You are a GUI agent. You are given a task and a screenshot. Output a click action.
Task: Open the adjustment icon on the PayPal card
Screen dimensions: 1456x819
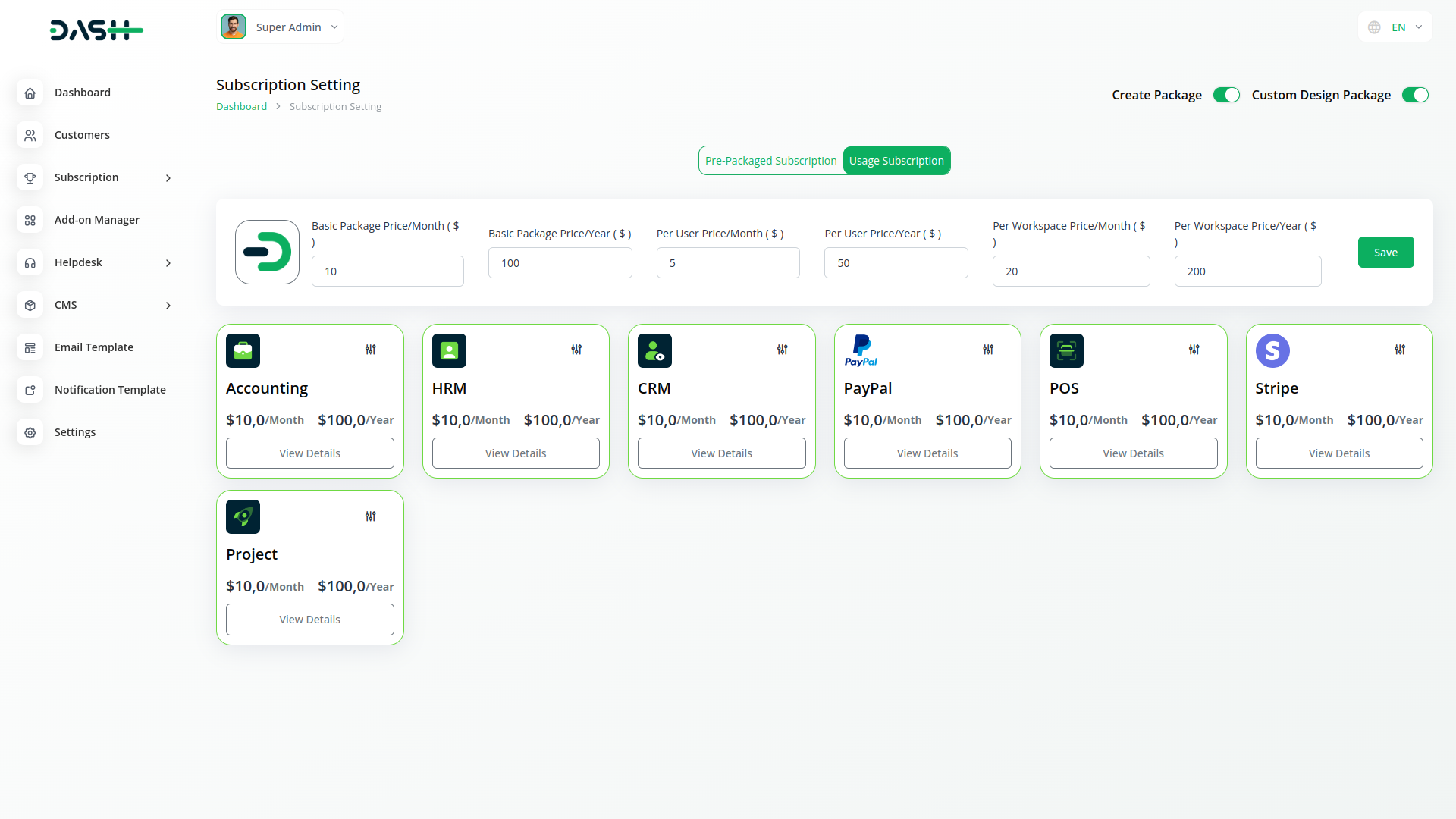pos(987,350)
